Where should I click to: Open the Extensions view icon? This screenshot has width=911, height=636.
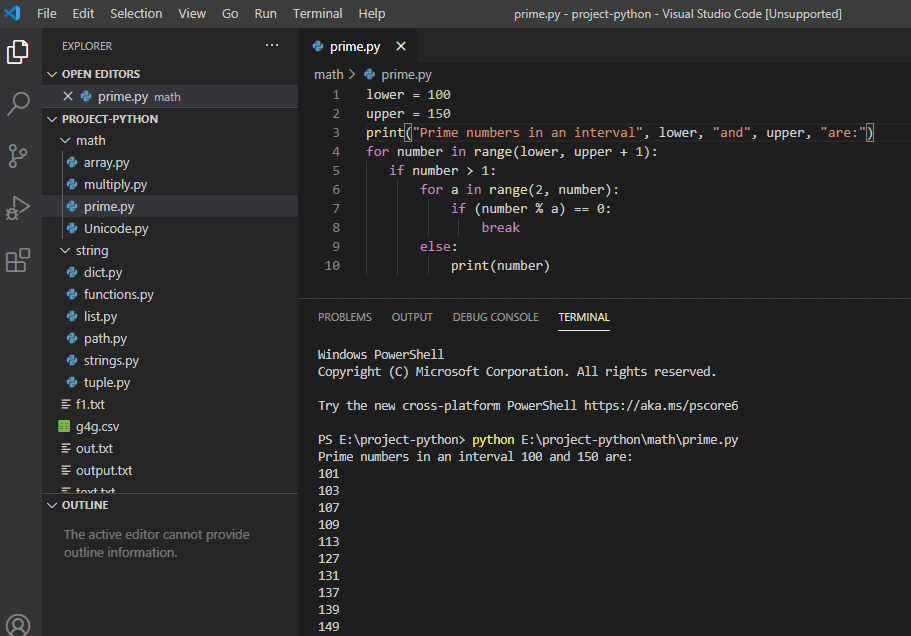click(x=18, y=261)
